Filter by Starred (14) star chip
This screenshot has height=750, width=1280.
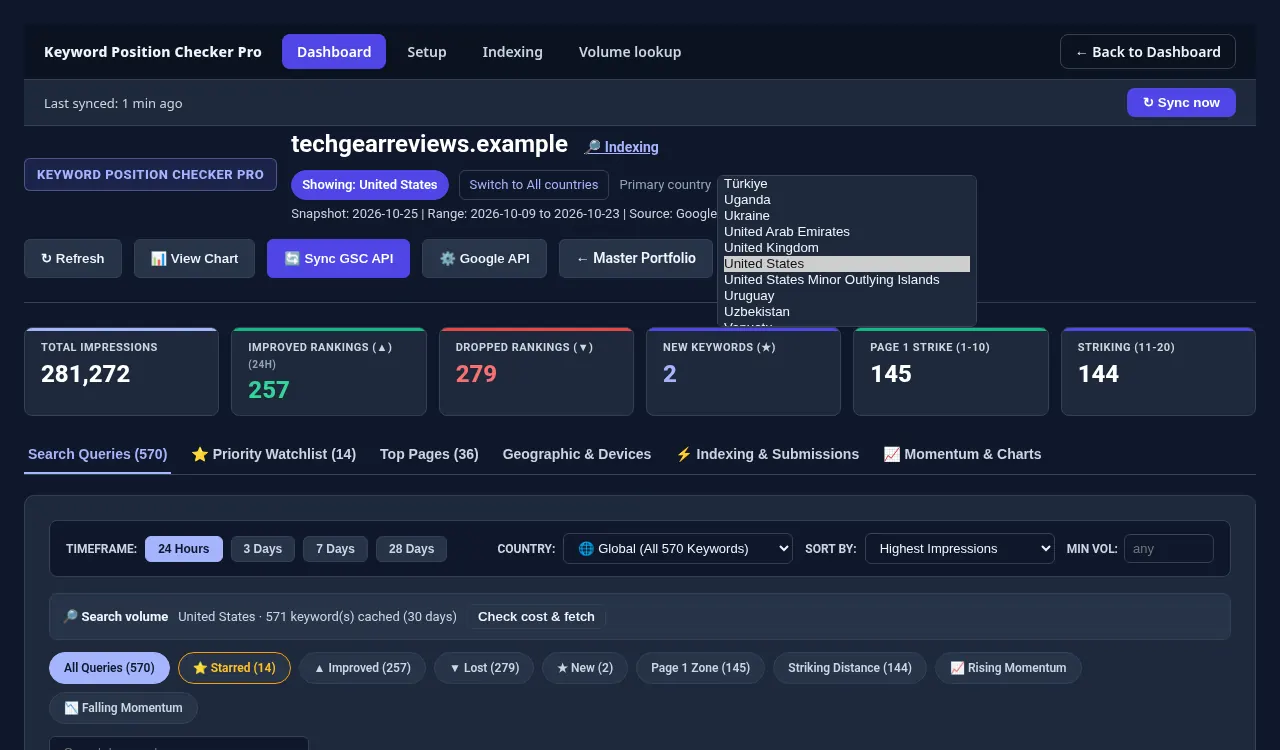point(234,668)
